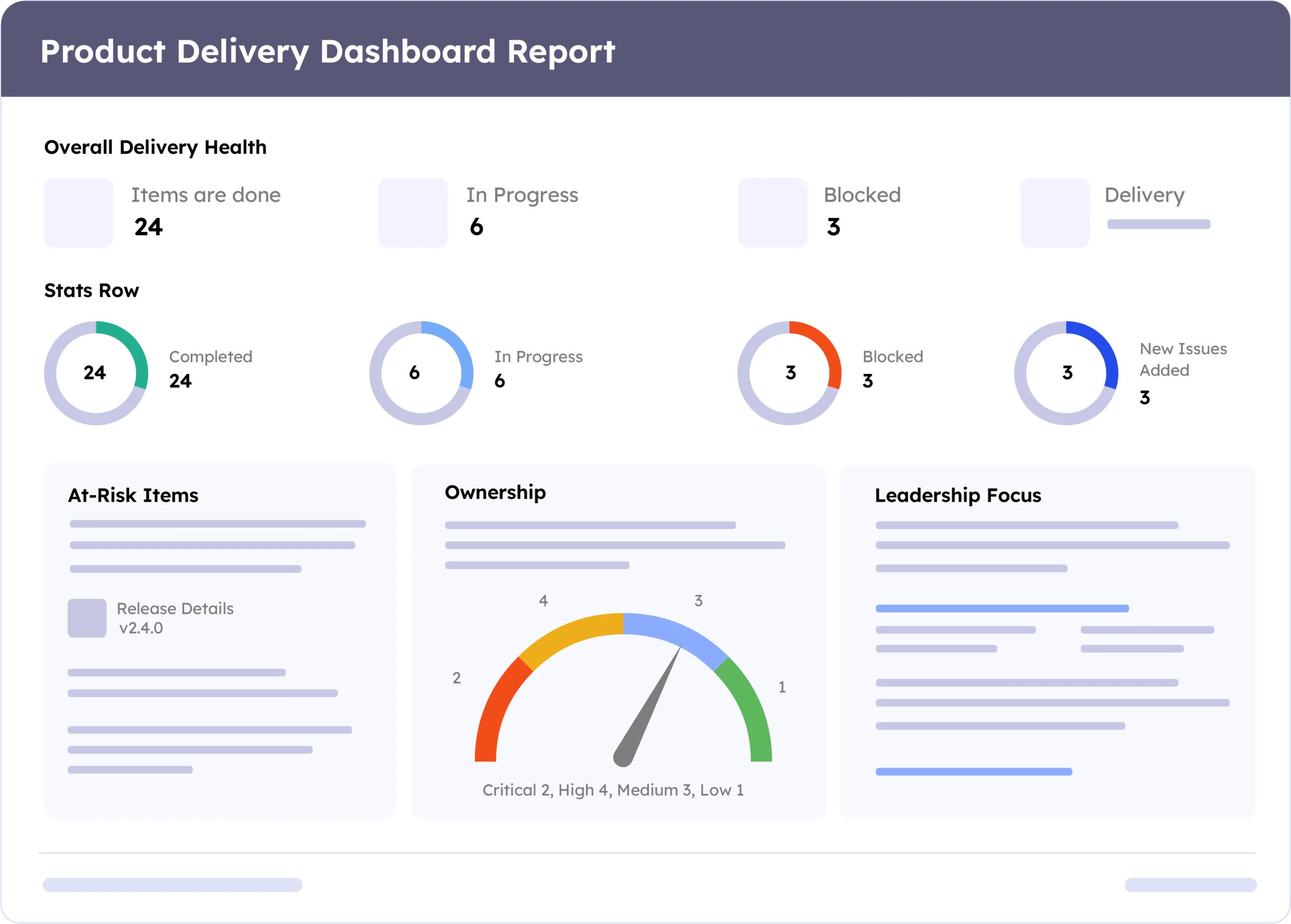Click the footer placeholder bar at bottom left
The image size is (1291, 924).
pos(172,885)
